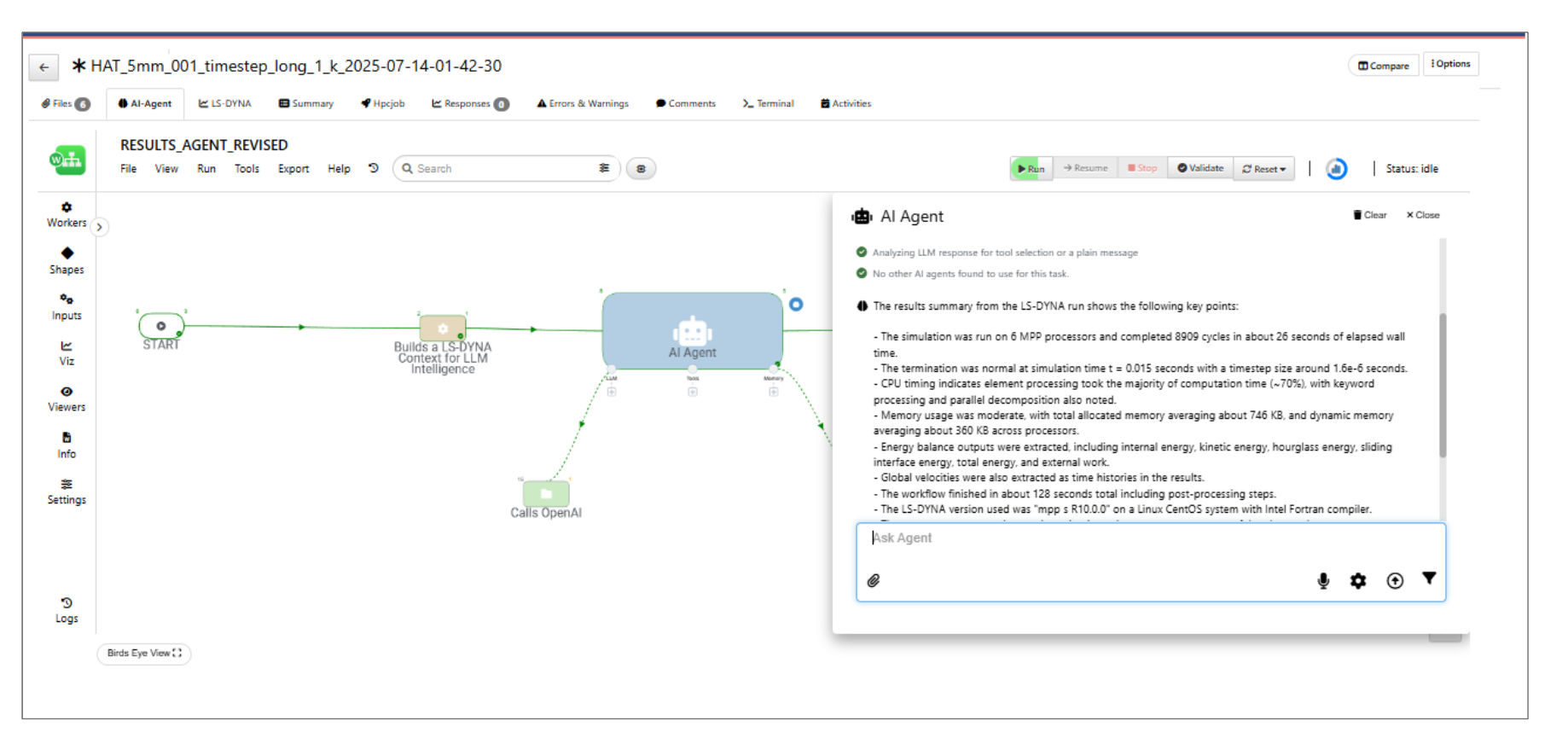Open the Export menu
Image resolution: width=1568 pixels, height=750 pixels.
coord(293,169)
